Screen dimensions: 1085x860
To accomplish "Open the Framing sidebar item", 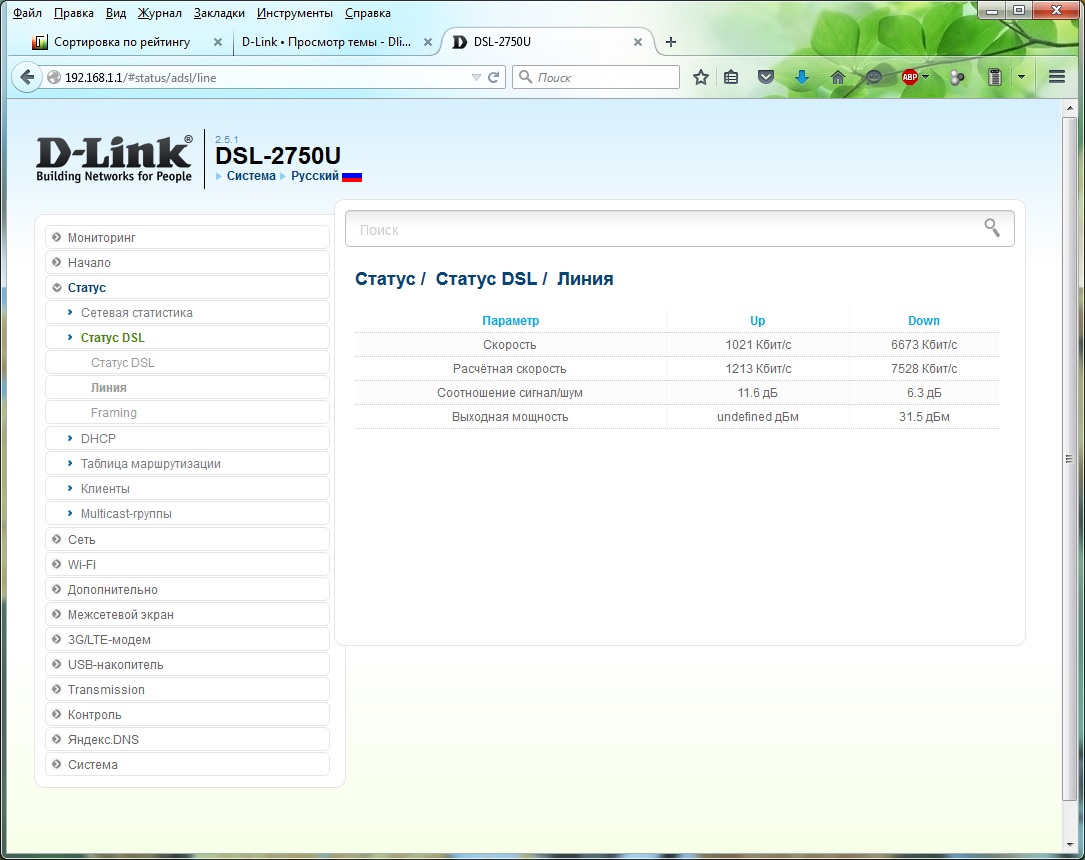I will [113, 413].
